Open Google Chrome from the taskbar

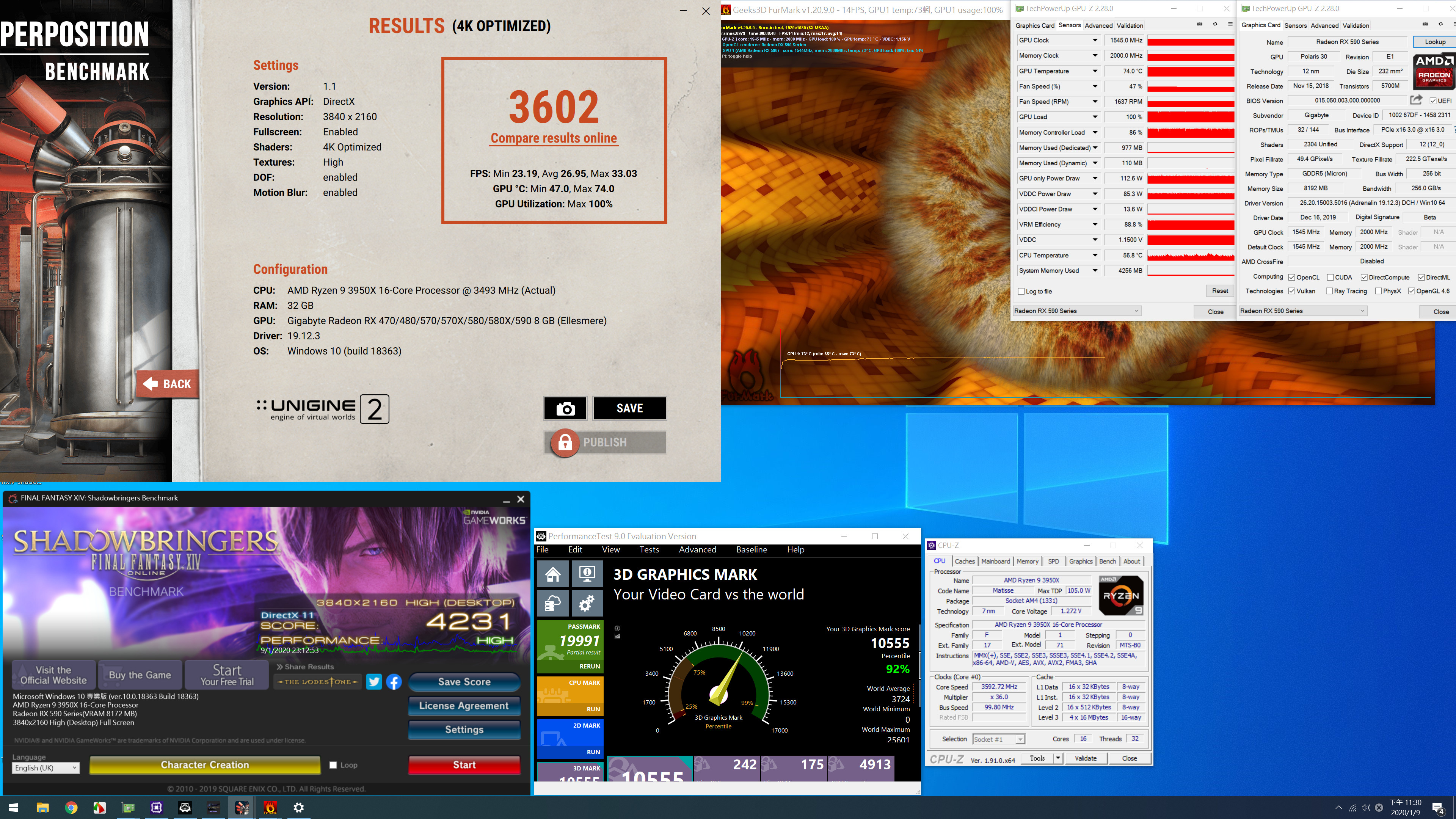pos(71,807)
